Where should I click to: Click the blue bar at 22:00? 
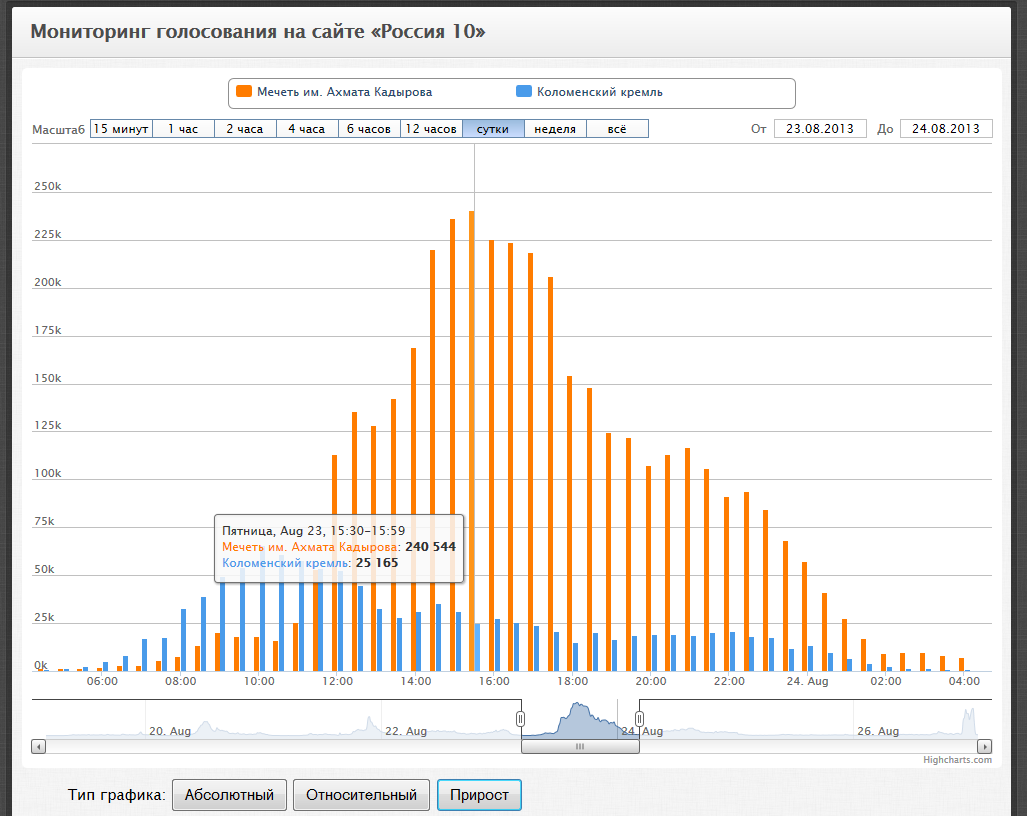click(732, 652)
